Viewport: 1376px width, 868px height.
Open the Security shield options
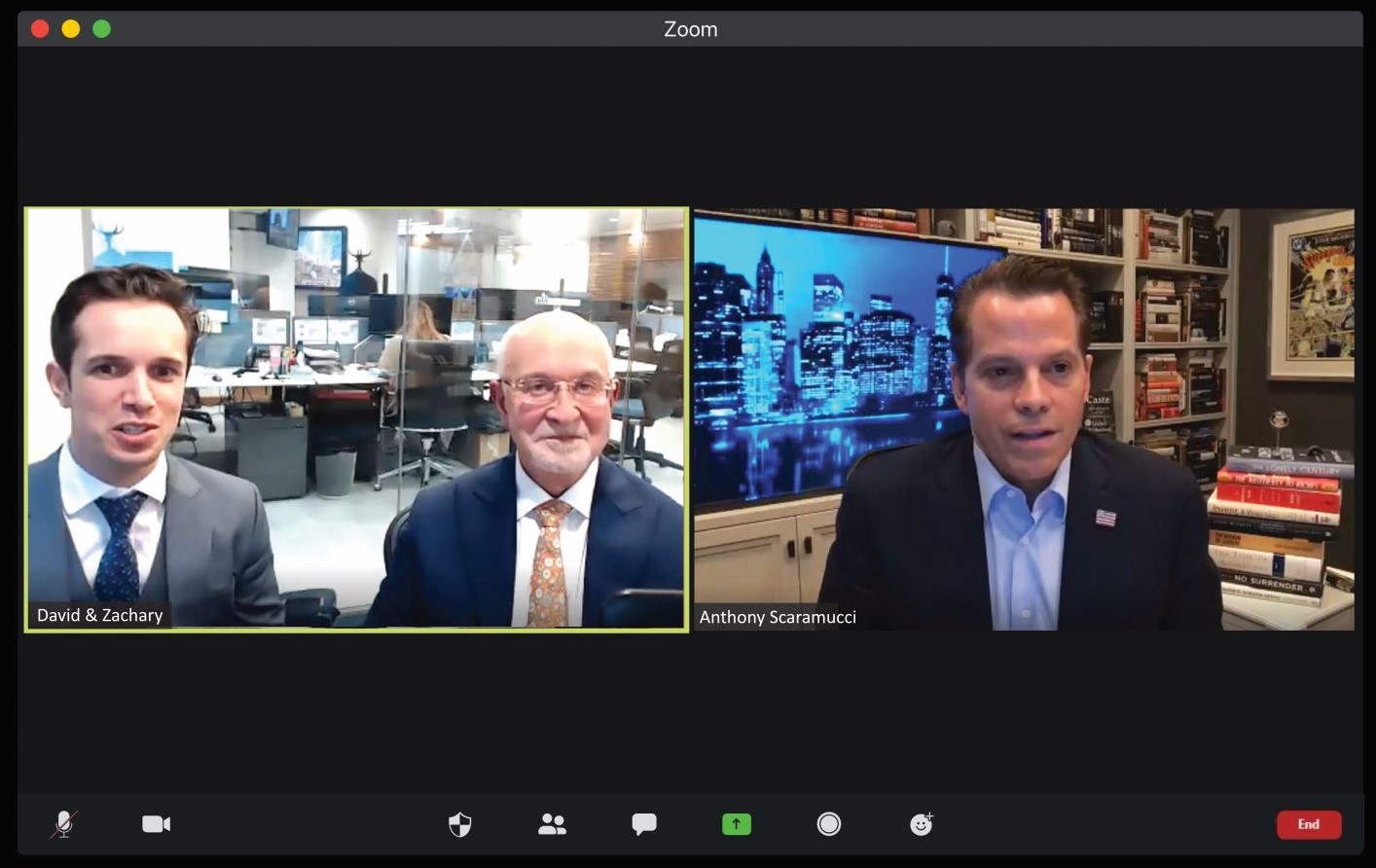pos(459,825)
